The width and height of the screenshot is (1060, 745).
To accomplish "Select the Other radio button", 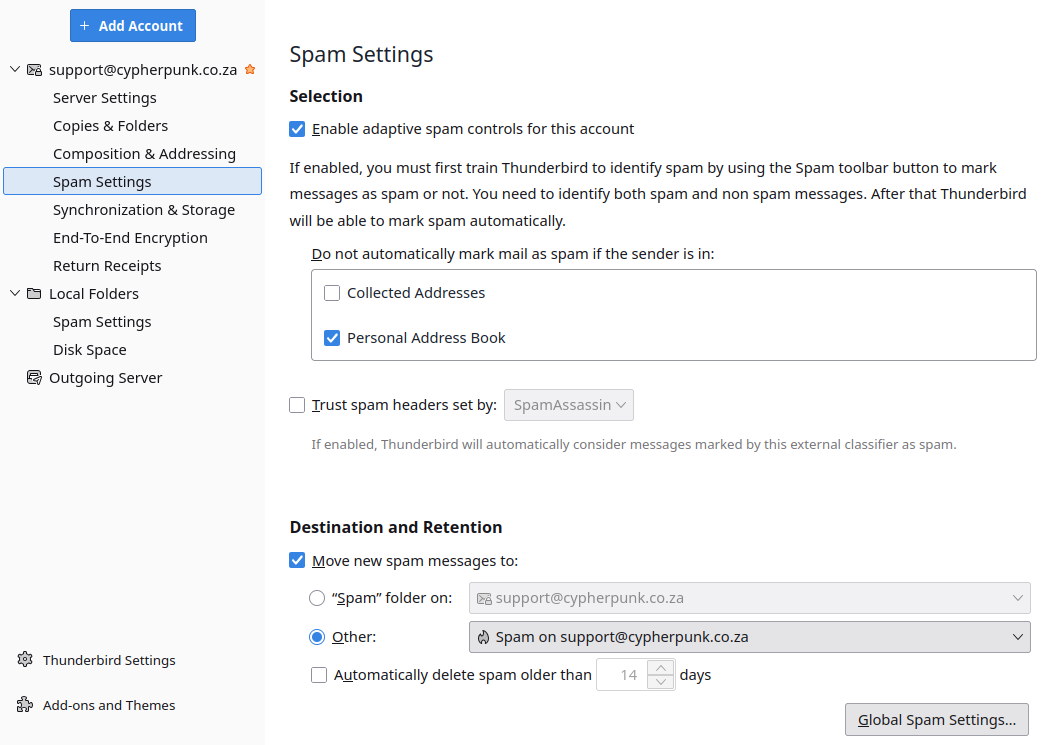I will [x=317, y=637].
